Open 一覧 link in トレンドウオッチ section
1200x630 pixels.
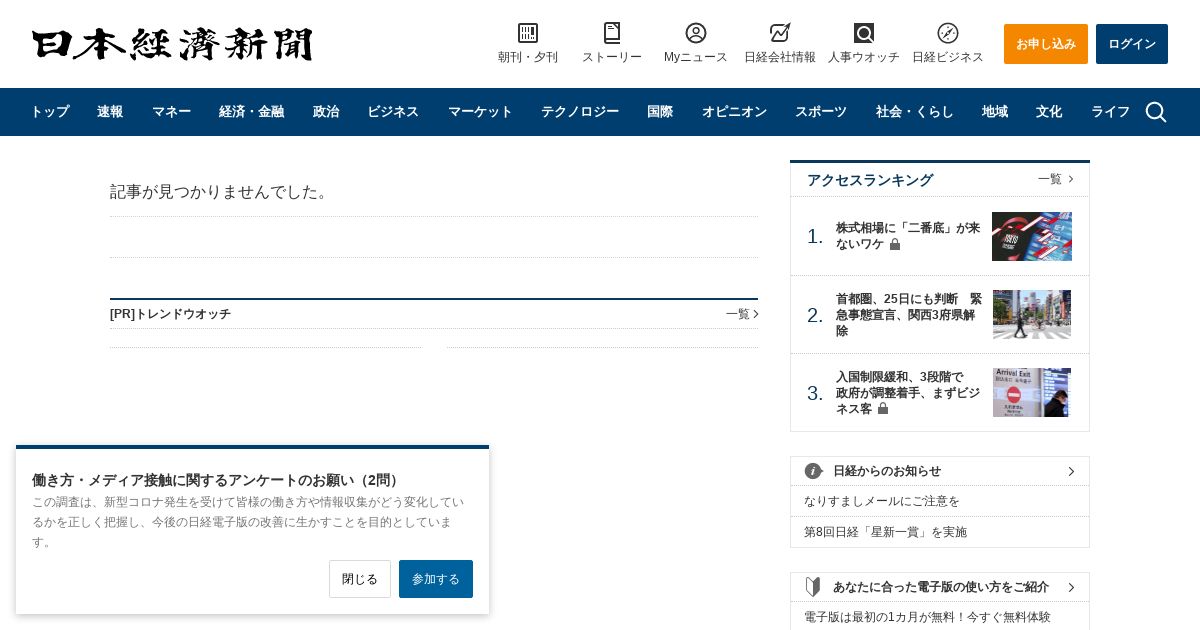coord(742,314)
